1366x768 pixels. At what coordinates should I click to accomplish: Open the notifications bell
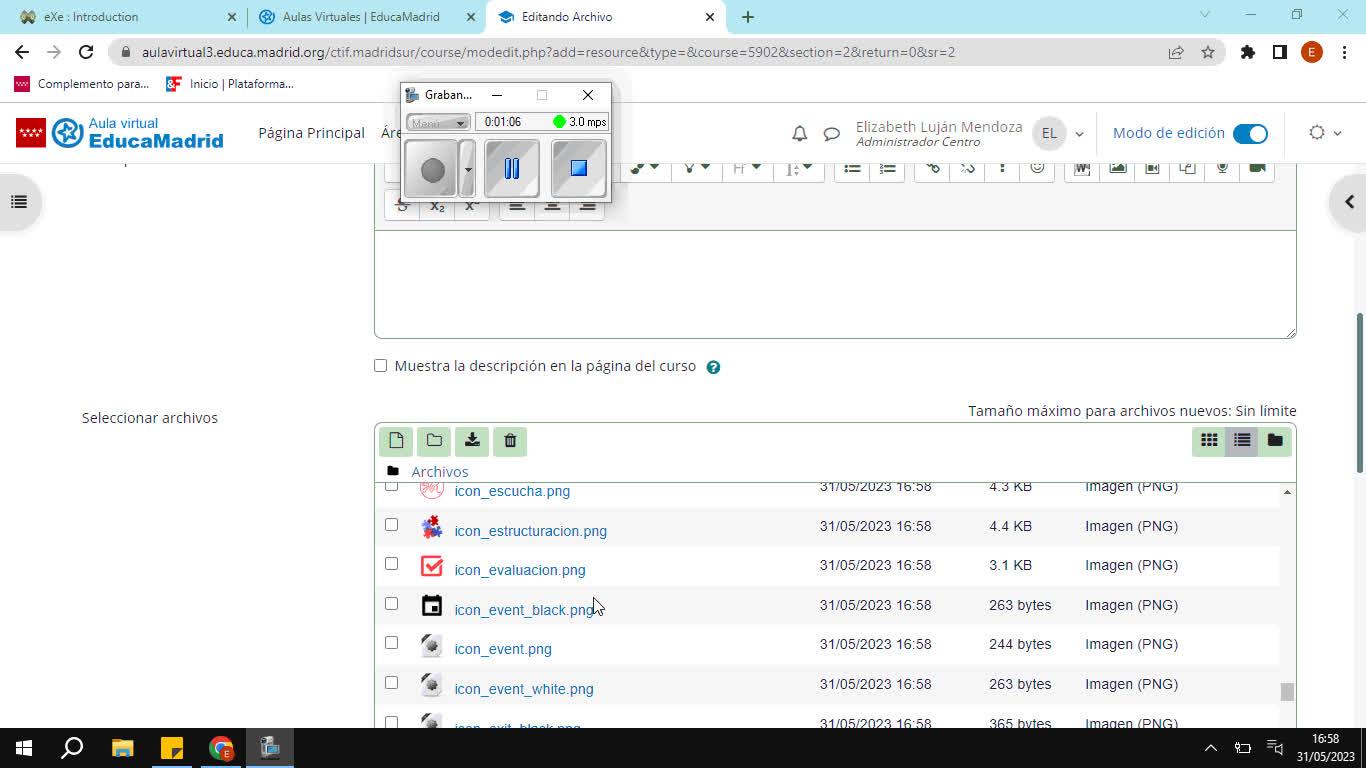tap(799, 133)
